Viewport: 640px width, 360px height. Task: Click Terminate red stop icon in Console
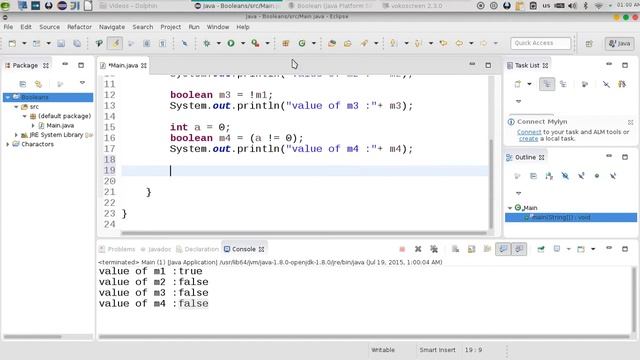pyautogui.click(x=402, y=249)
